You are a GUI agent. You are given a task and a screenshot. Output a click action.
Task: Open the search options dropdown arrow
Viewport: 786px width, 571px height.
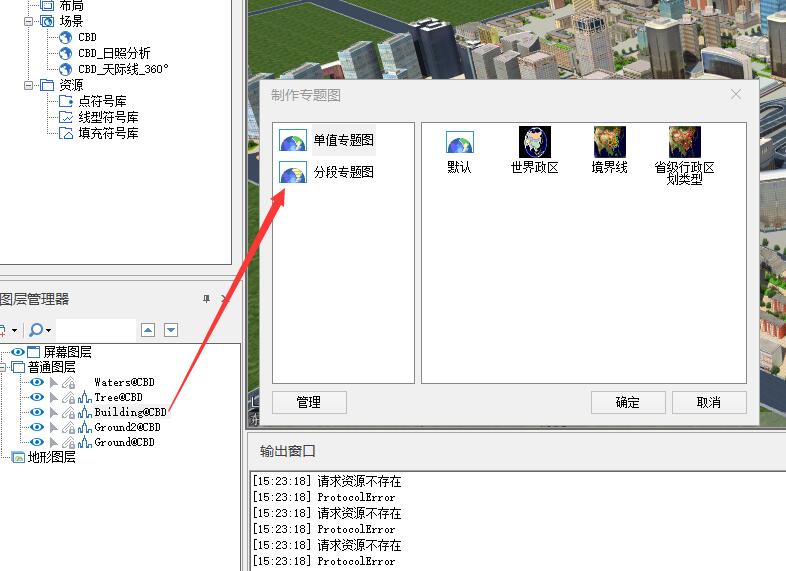click(48, 330)
